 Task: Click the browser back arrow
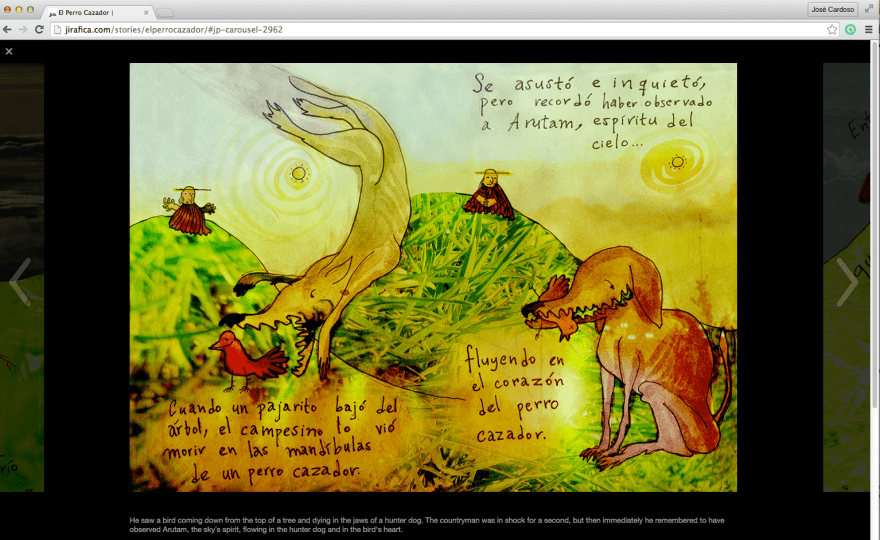tap(8, 30)
